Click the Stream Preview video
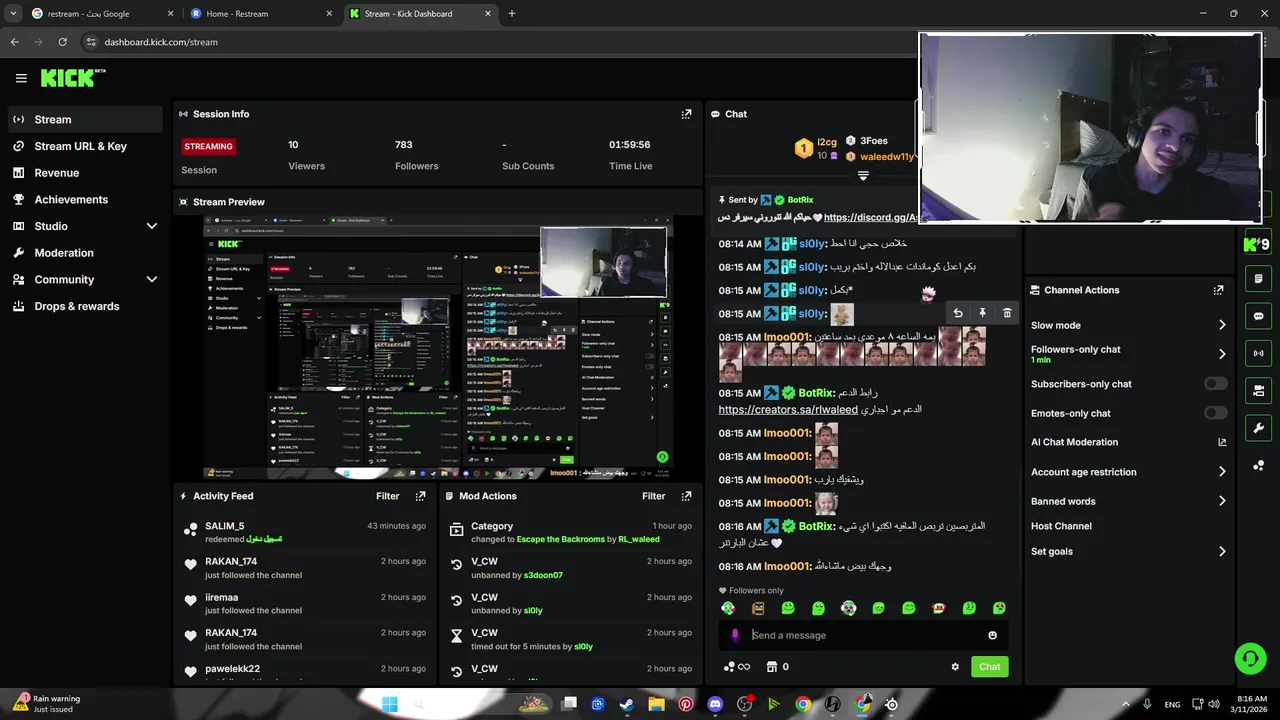The width and height of the screenshot is (1280, 720). pos(438,347)
